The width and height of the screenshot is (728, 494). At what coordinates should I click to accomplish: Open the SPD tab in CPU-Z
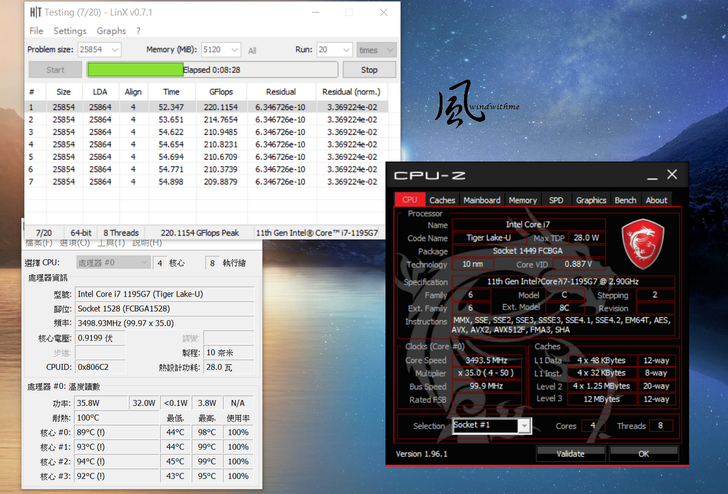[556, 200]
